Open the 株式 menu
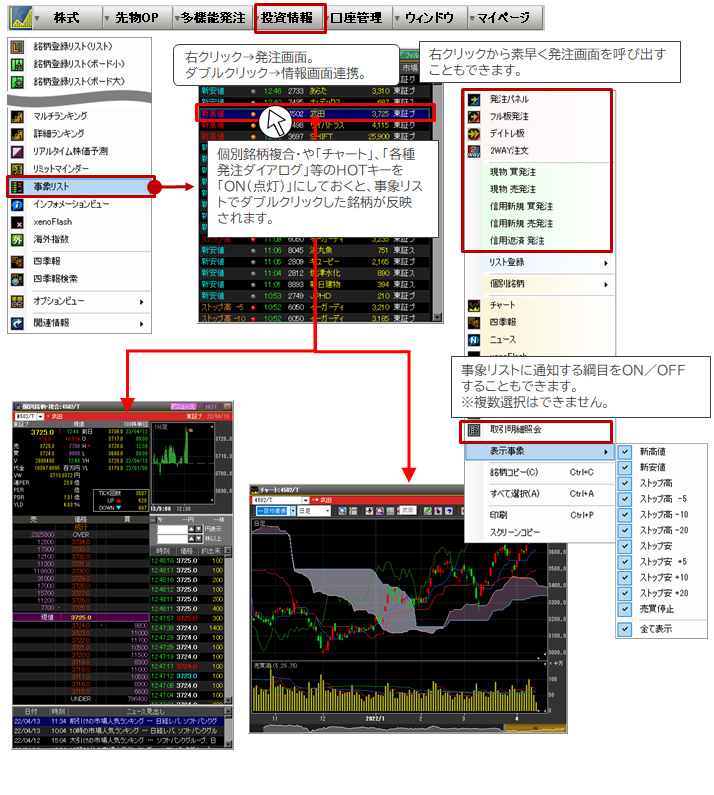714x795 pixels. click(x=66, y=18)
